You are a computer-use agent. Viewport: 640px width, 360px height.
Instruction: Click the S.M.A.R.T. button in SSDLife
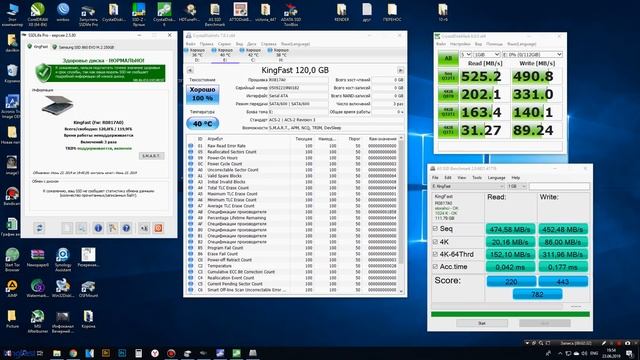[x=151, y=156]
